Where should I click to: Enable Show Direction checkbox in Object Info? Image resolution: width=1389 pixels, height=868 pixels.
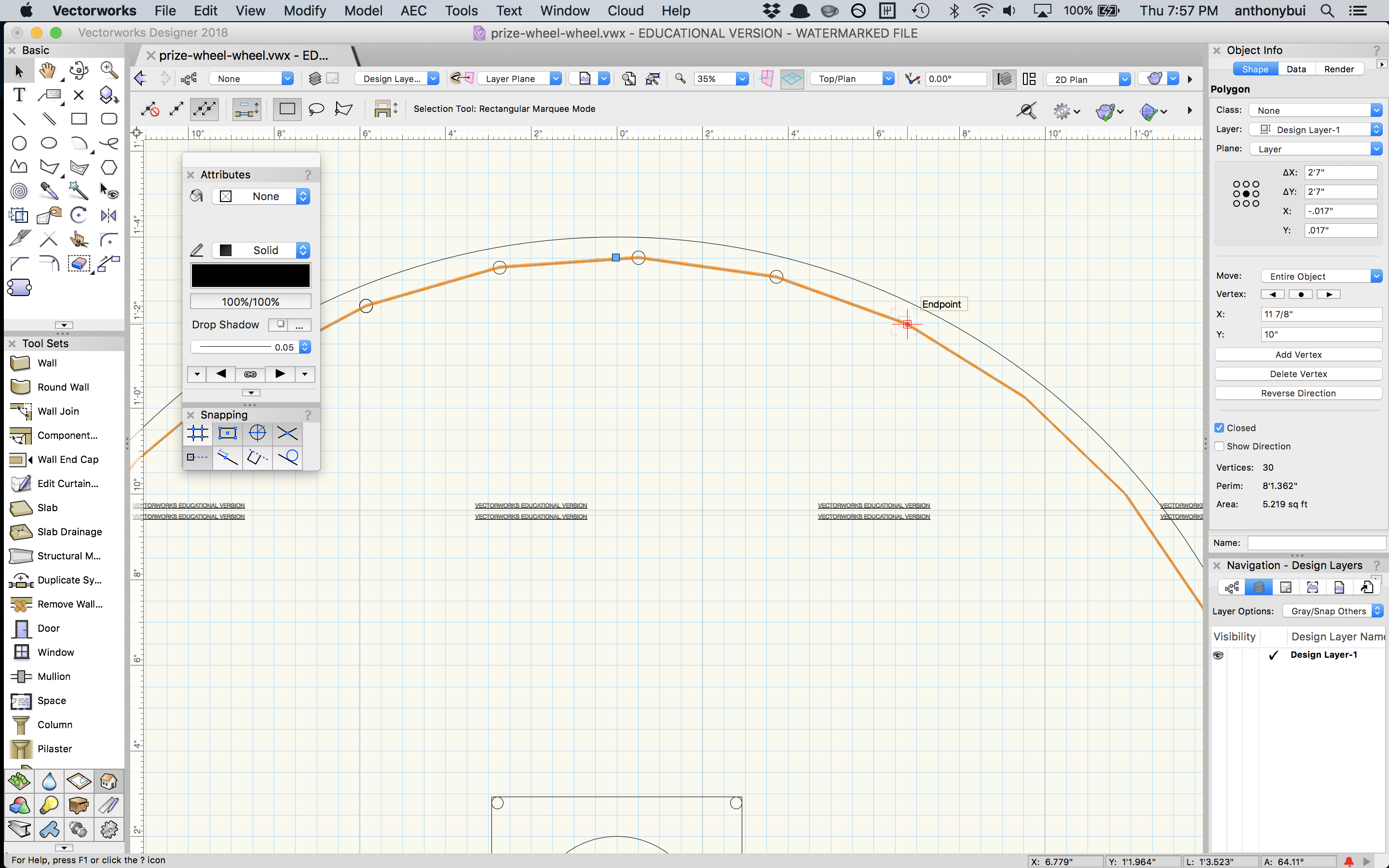[x=1219, y=446]
